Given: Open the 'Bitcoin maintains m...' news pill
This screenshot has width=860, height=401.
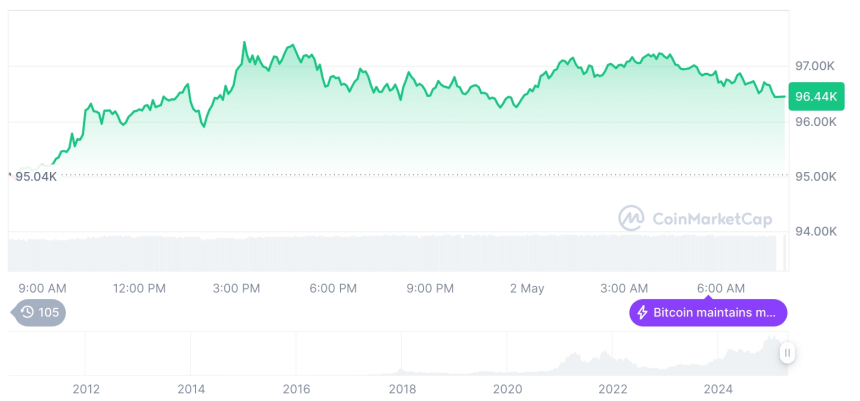Looking at the screenshot, I should (x=708, y=313).
